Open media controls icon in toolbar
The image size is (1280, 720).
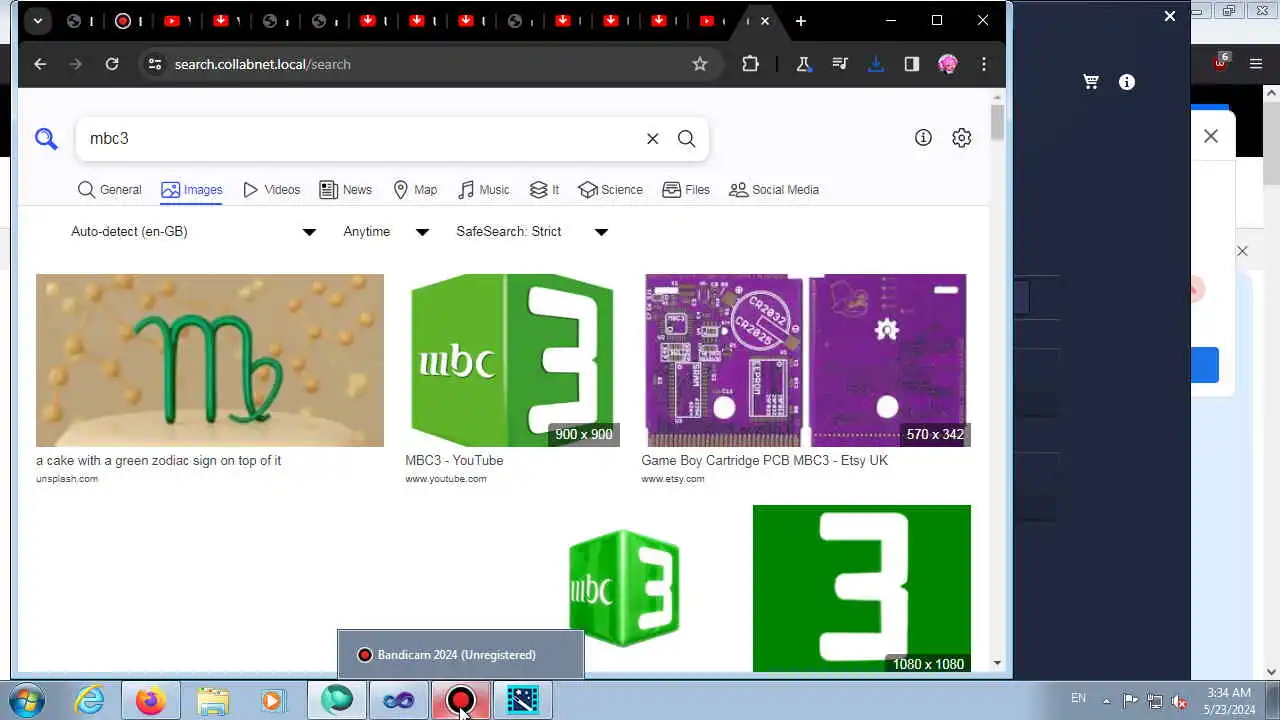[839, 64]
